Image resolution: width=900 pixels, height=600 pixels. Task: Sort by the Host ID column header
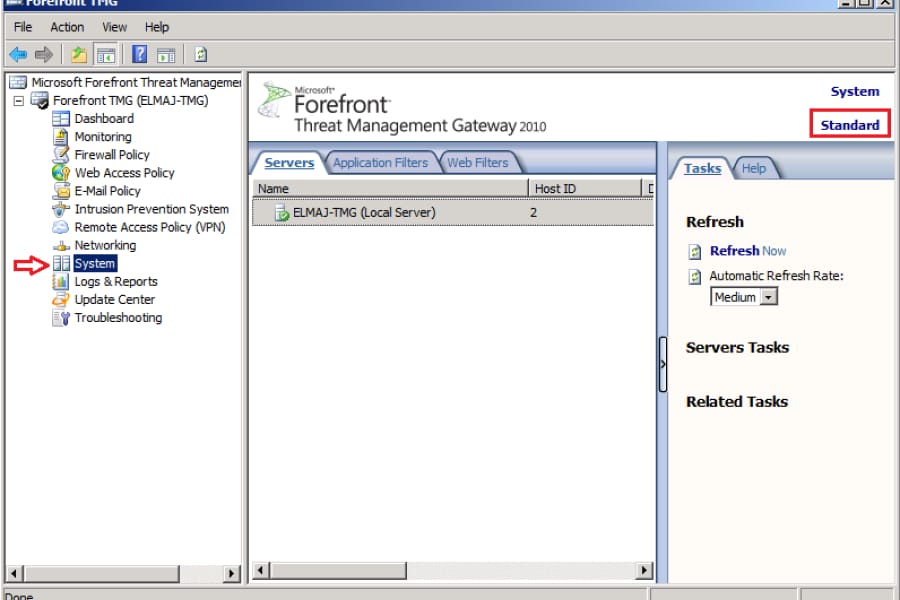coord(584,188)
